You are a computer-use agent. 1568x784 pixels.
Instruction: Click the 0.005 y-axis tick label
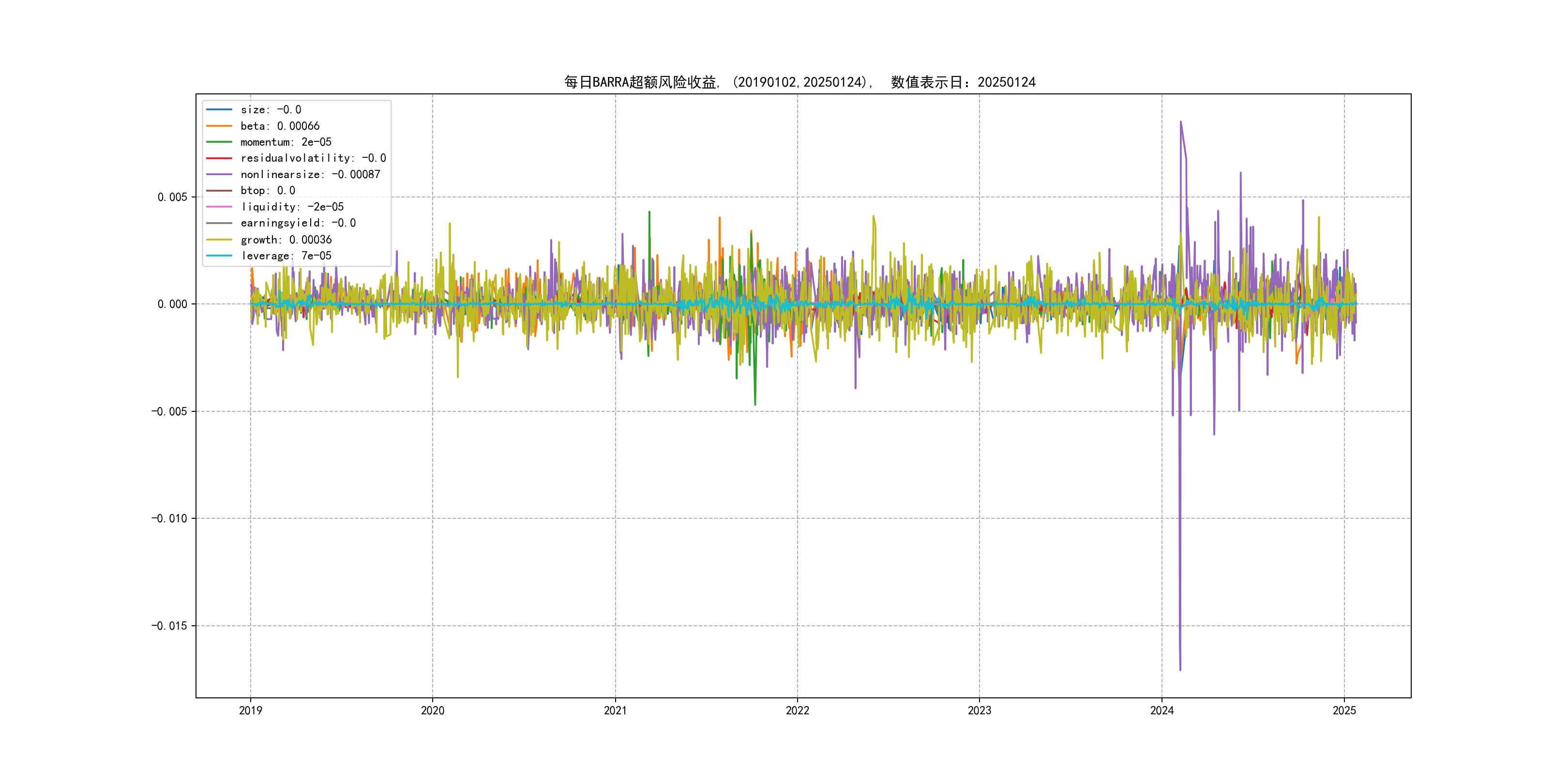[172, 197]
